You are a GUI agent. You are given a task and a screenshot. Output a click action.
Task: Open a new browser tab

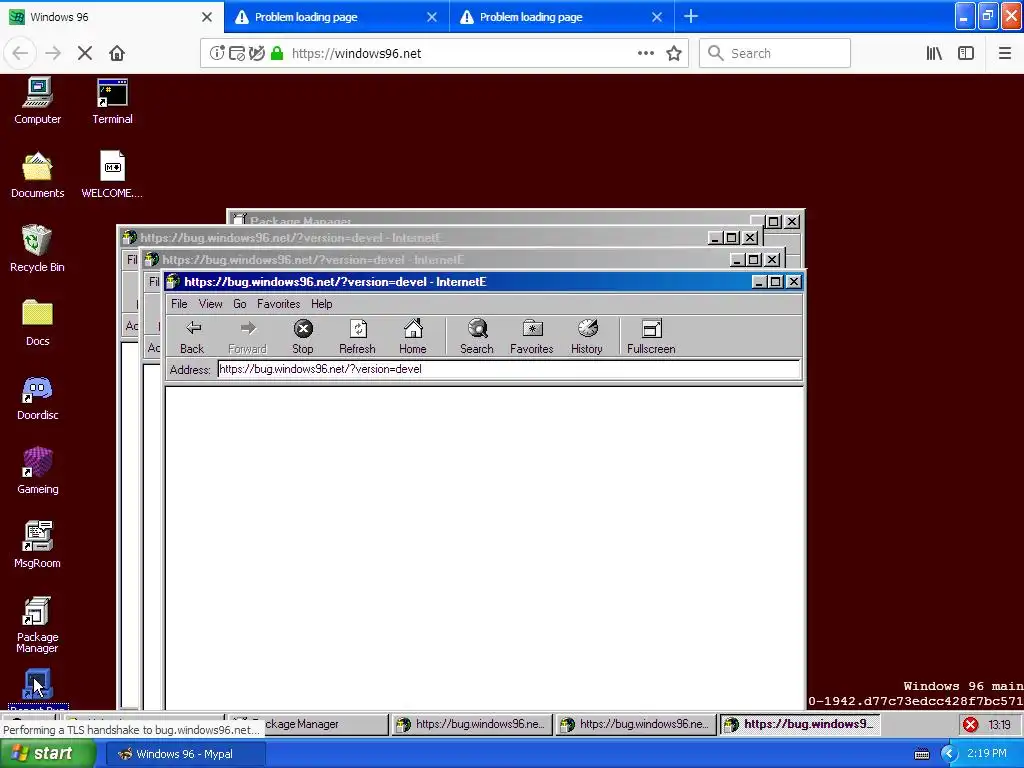click(x=691, y=16)
